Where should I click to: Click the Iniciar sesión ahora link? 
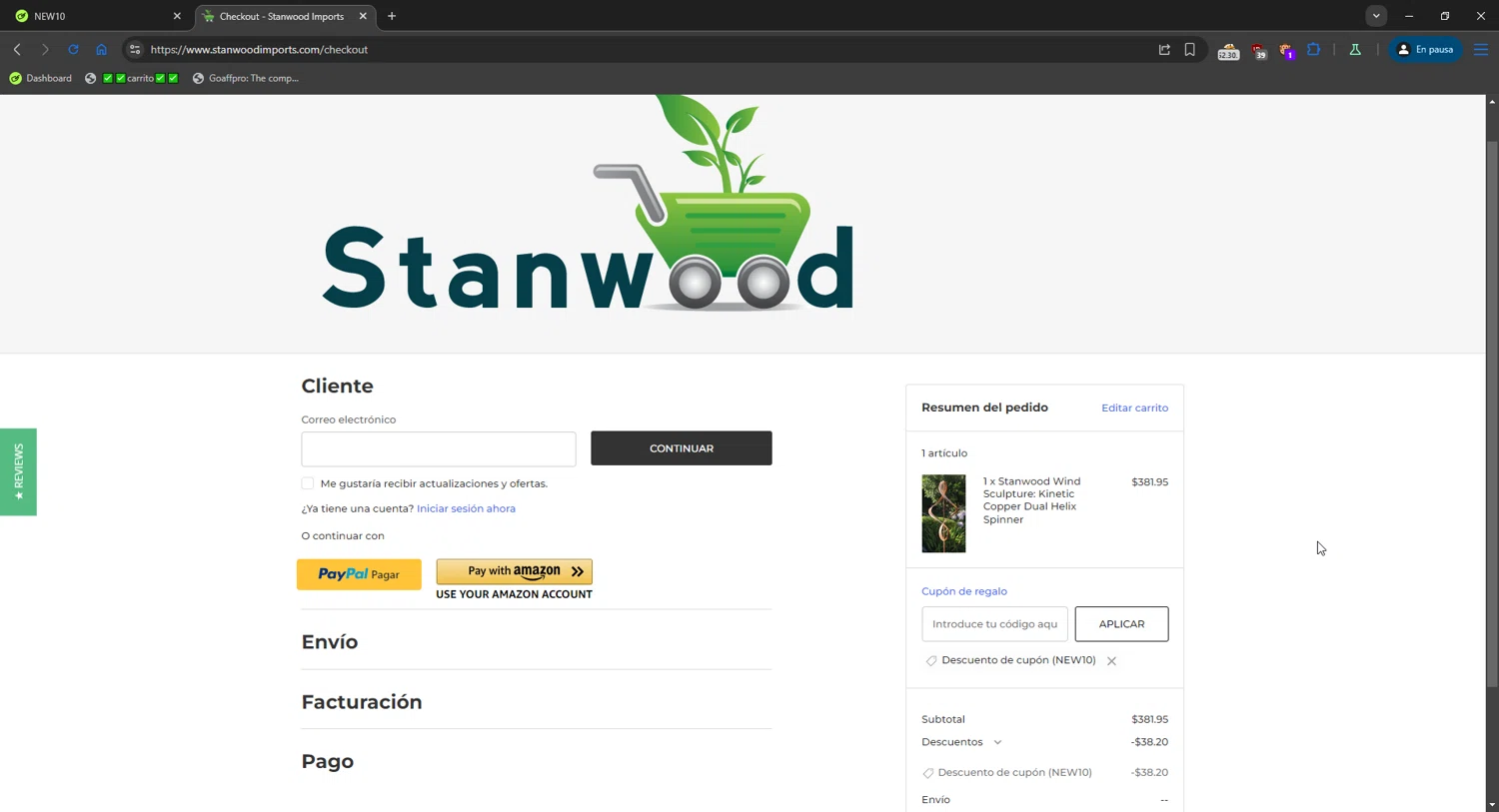click(466, 508)
